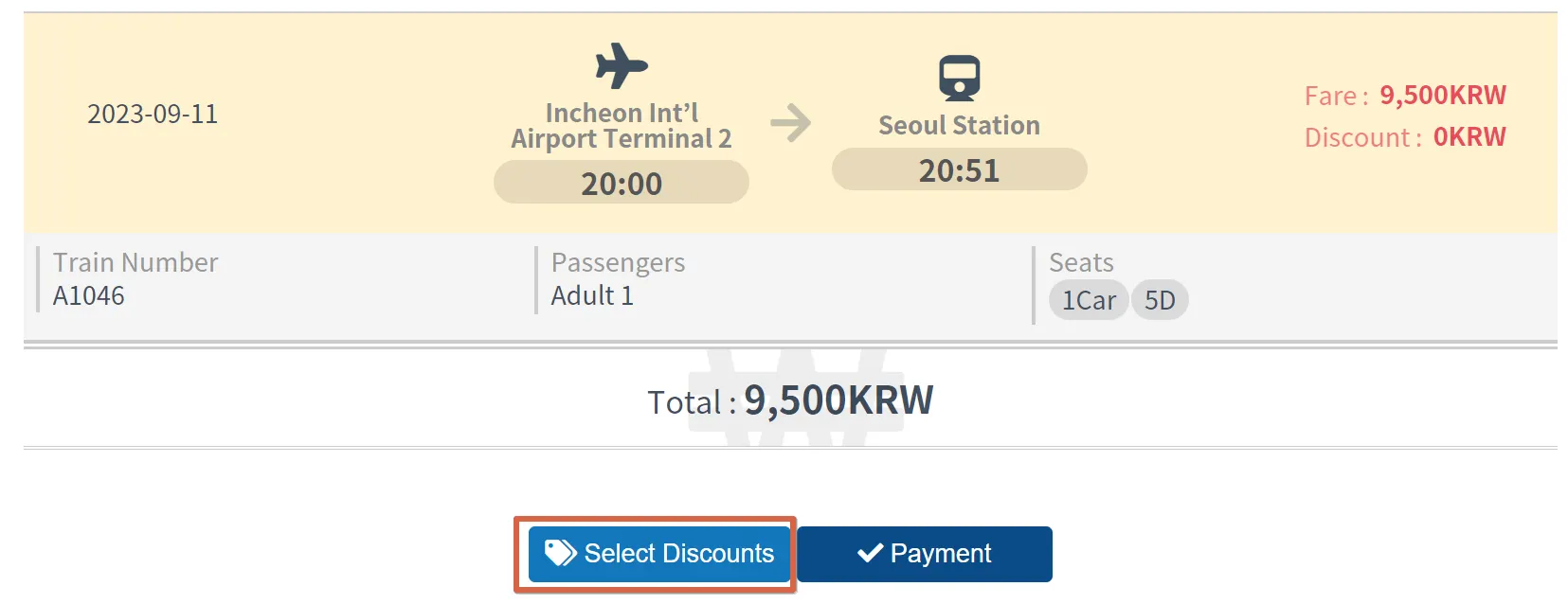This screenshot has height=604, width=1568.
Task: Proceed with the Payment button
Action: [925, 554]
